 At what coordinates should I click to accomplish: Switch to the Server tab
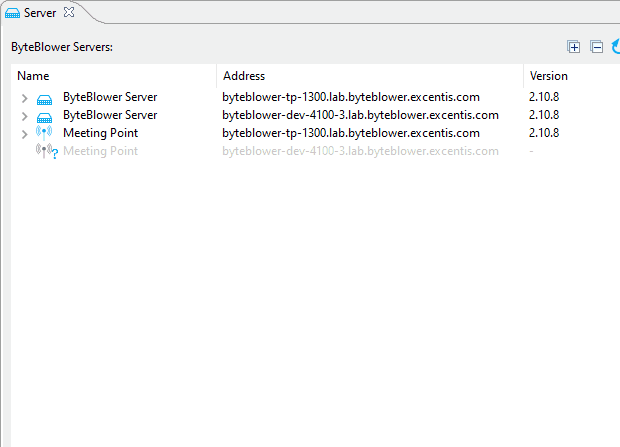click(40, 13)
